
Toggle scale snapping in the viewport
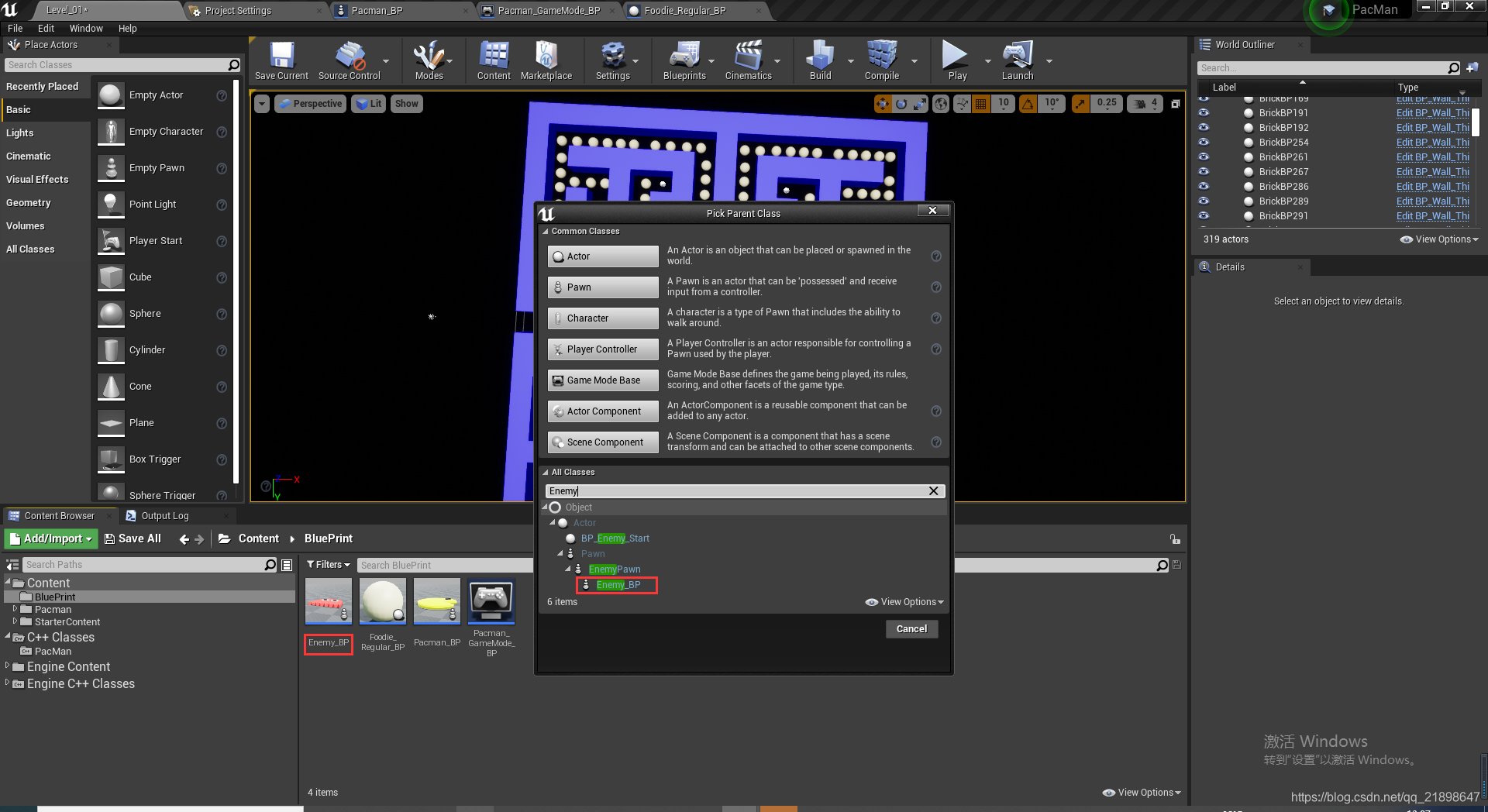point(1080,104)
